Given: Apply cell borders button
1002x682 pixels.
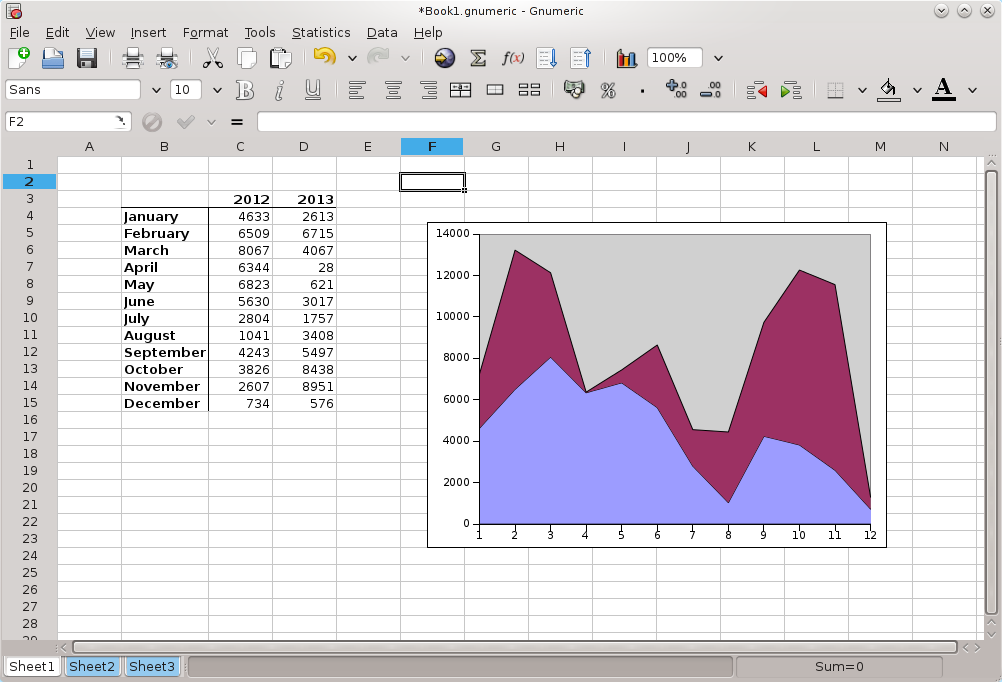Looking at the screenshot, I should (x=835, y=90).
